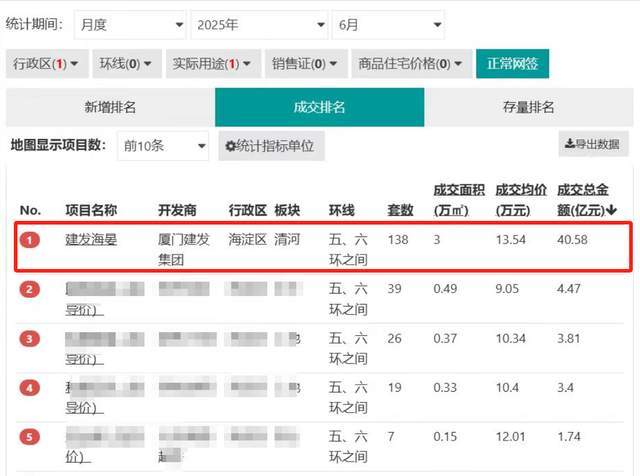The width and height of the screenshot is (640, 476).
Task: Open the 建发海晏 project link
Action: [91, 239]
